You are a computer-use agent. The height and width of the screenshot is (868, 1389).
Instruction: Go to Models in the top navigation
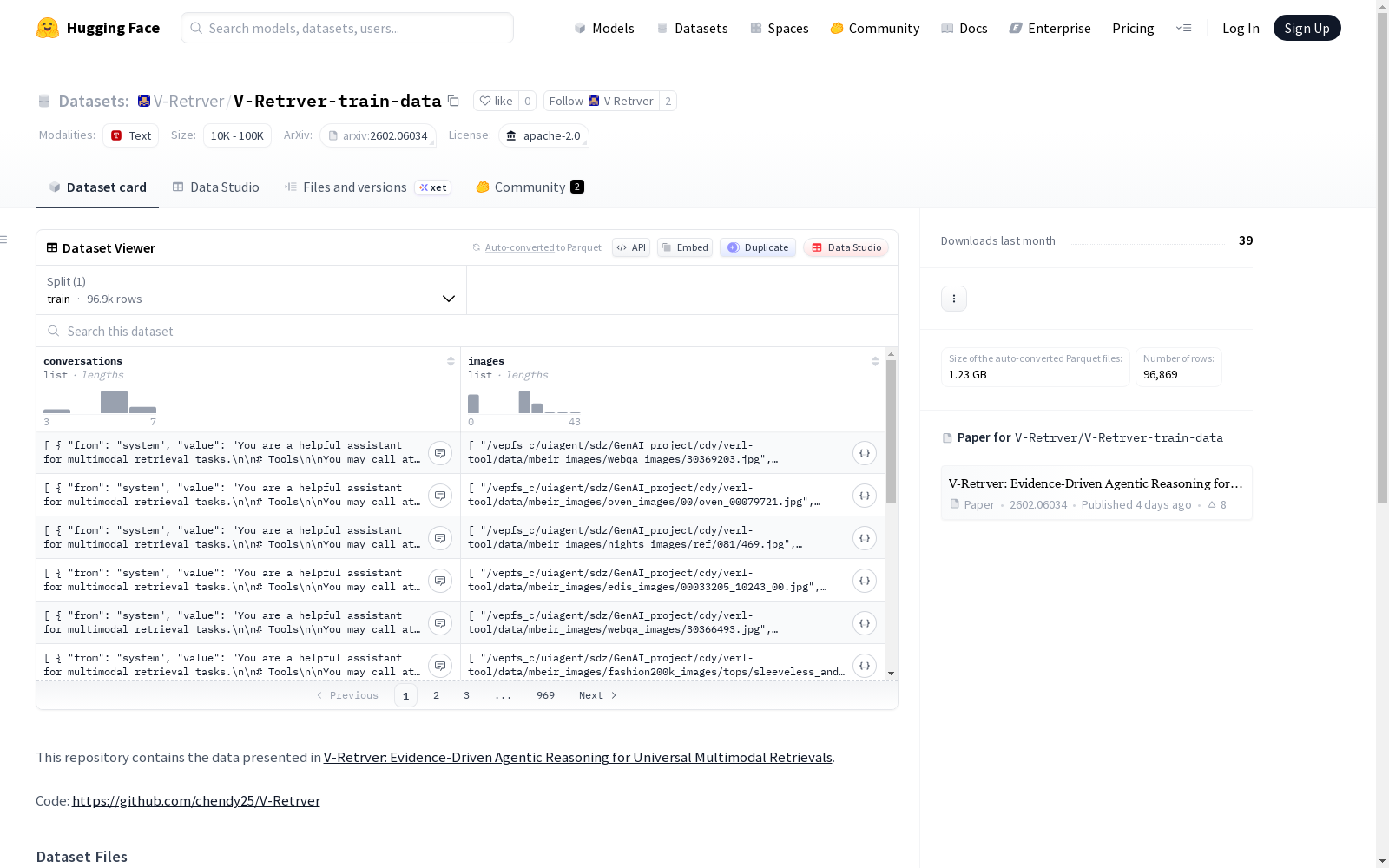point(604,28)
